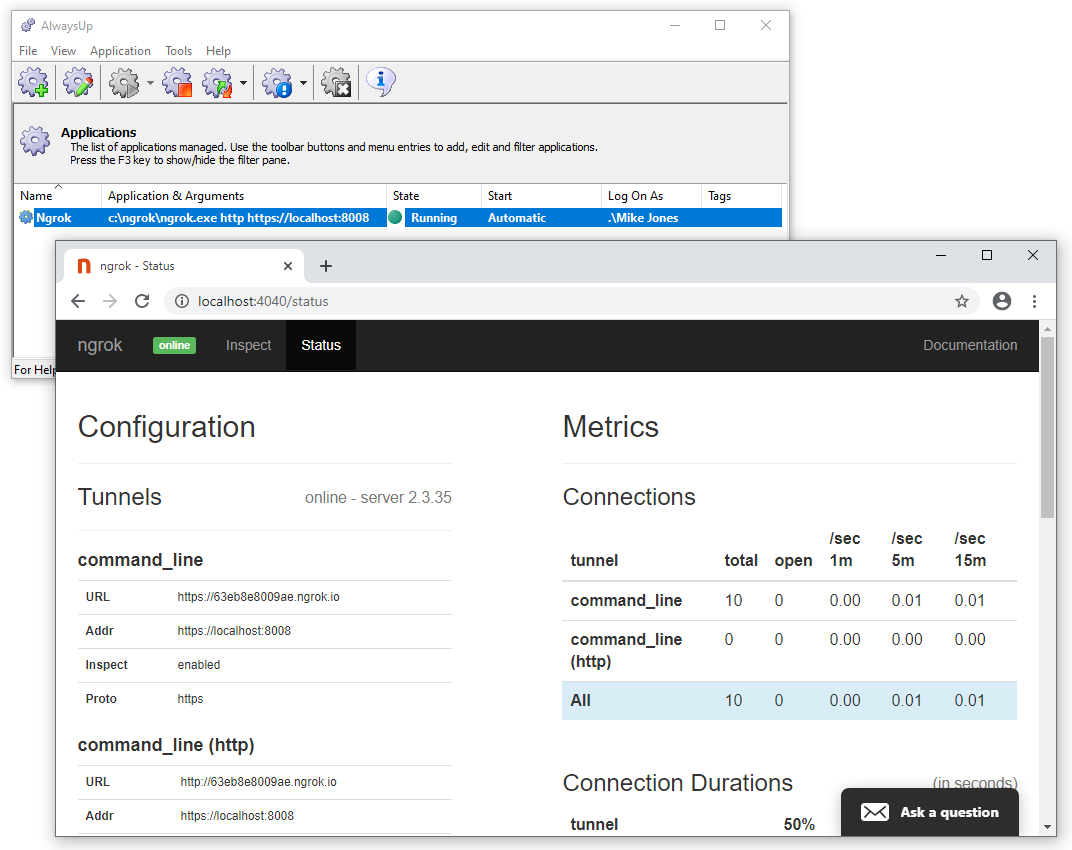
Task: Sort the list by the Name column header
Action: (57, 196)
